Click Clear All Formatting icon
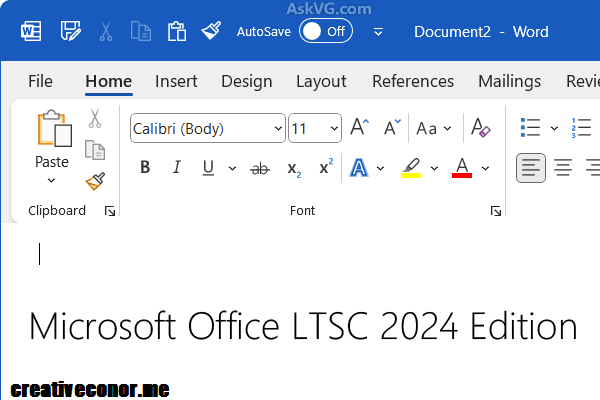The image size is (600, 400). pos(480,127)
